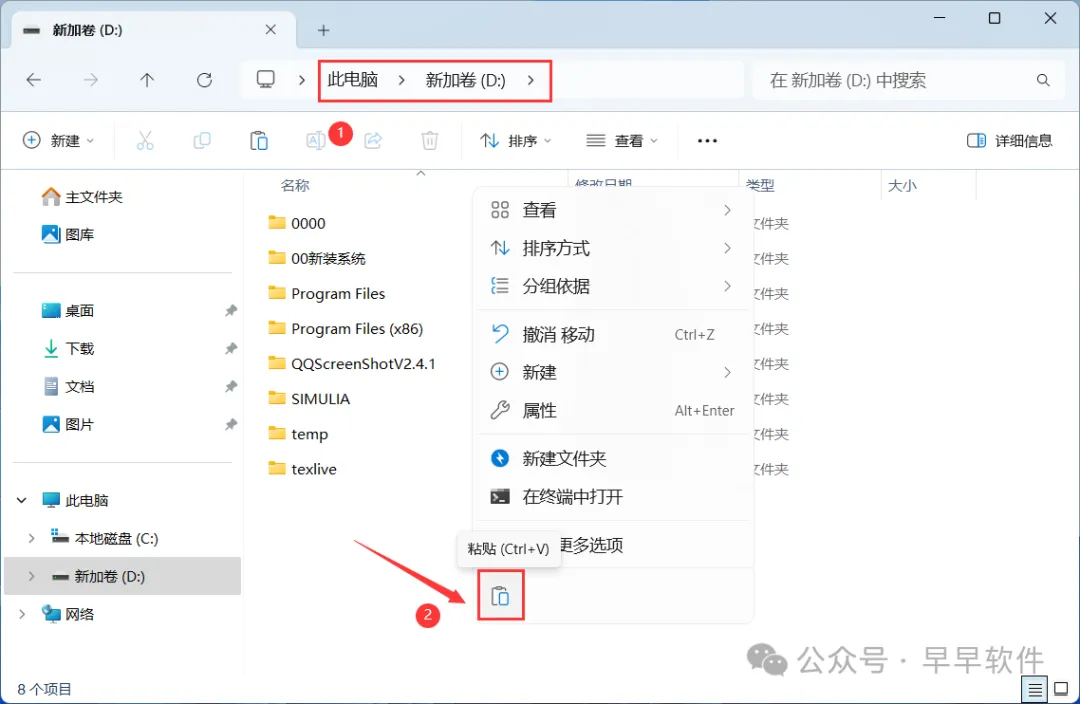Open 分组依据 submenu in context menu
The image size is (1080, 704).
tap(613, 286)
